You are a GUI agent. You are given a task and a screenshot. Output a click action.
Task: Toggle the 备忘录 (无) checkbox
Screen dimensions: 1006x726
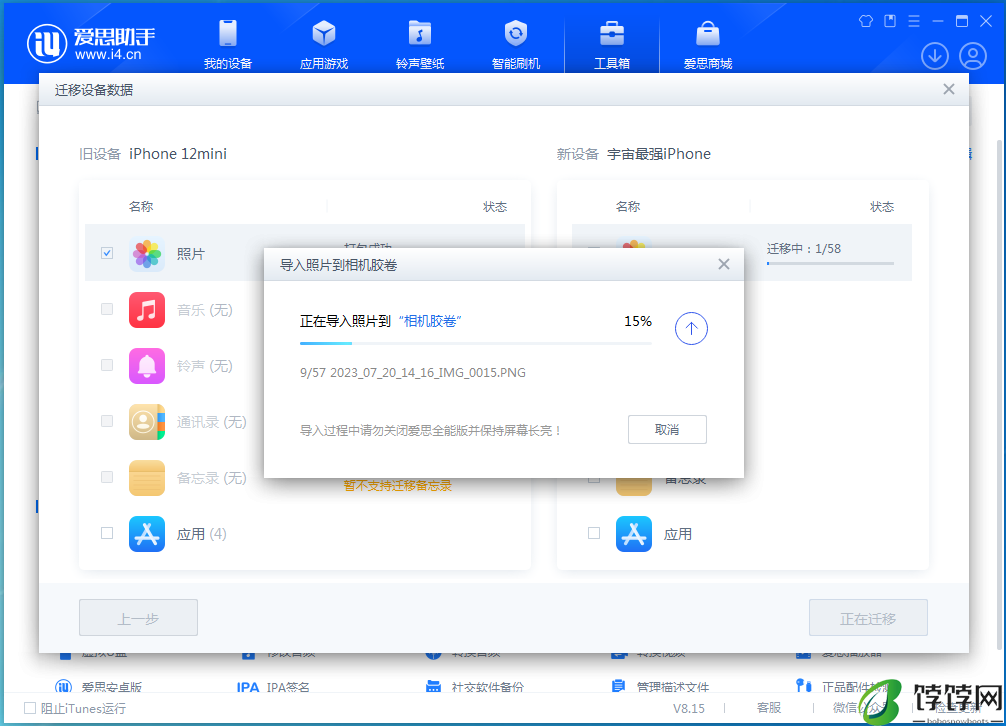point(107,477)
